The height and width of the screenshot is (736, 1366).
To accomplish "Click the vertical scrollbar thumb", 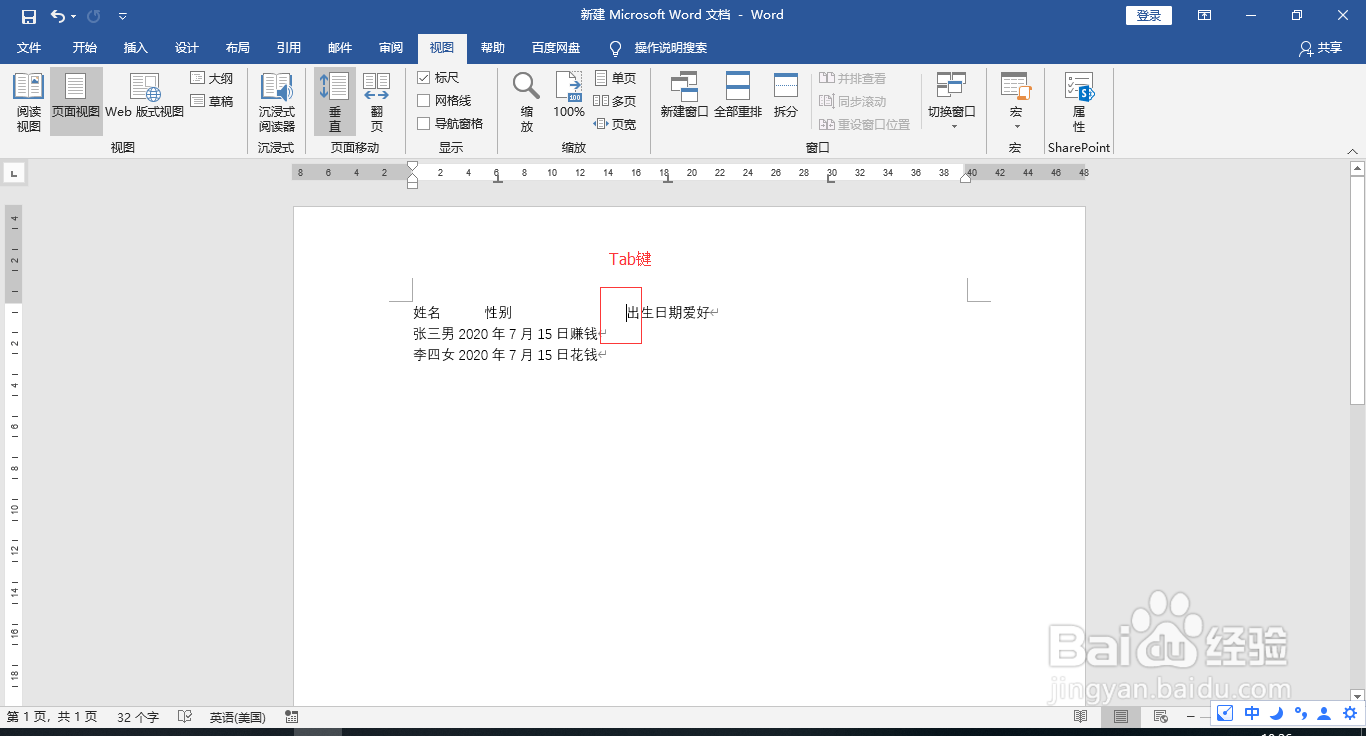I will 1357,290.
